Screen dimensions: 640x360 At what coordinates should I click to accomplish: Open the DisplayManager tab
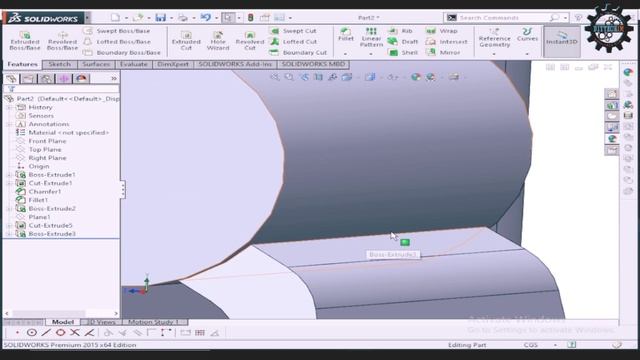(81, 78)
